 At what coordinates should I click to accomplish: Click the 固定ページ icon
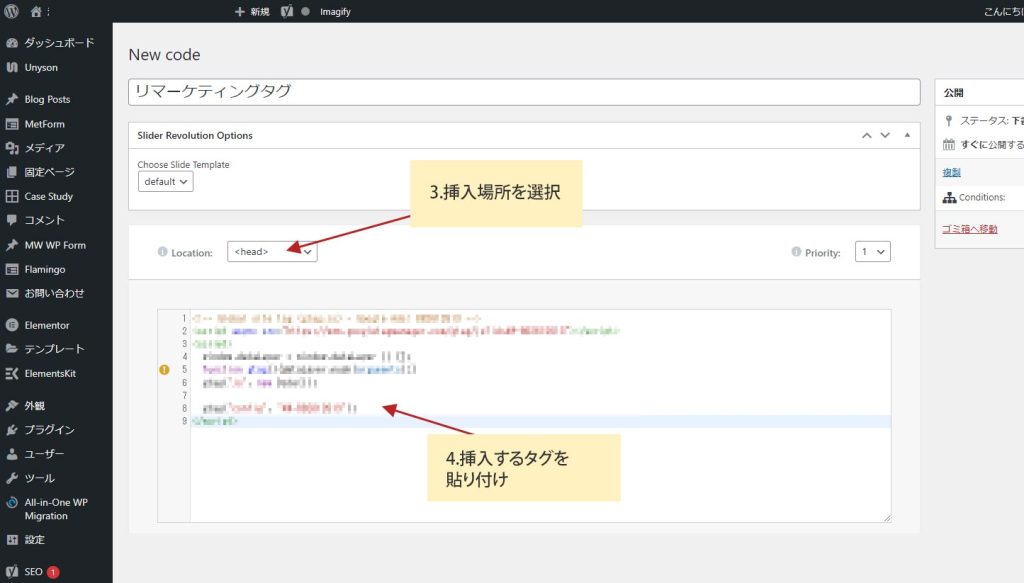[12, 172]
